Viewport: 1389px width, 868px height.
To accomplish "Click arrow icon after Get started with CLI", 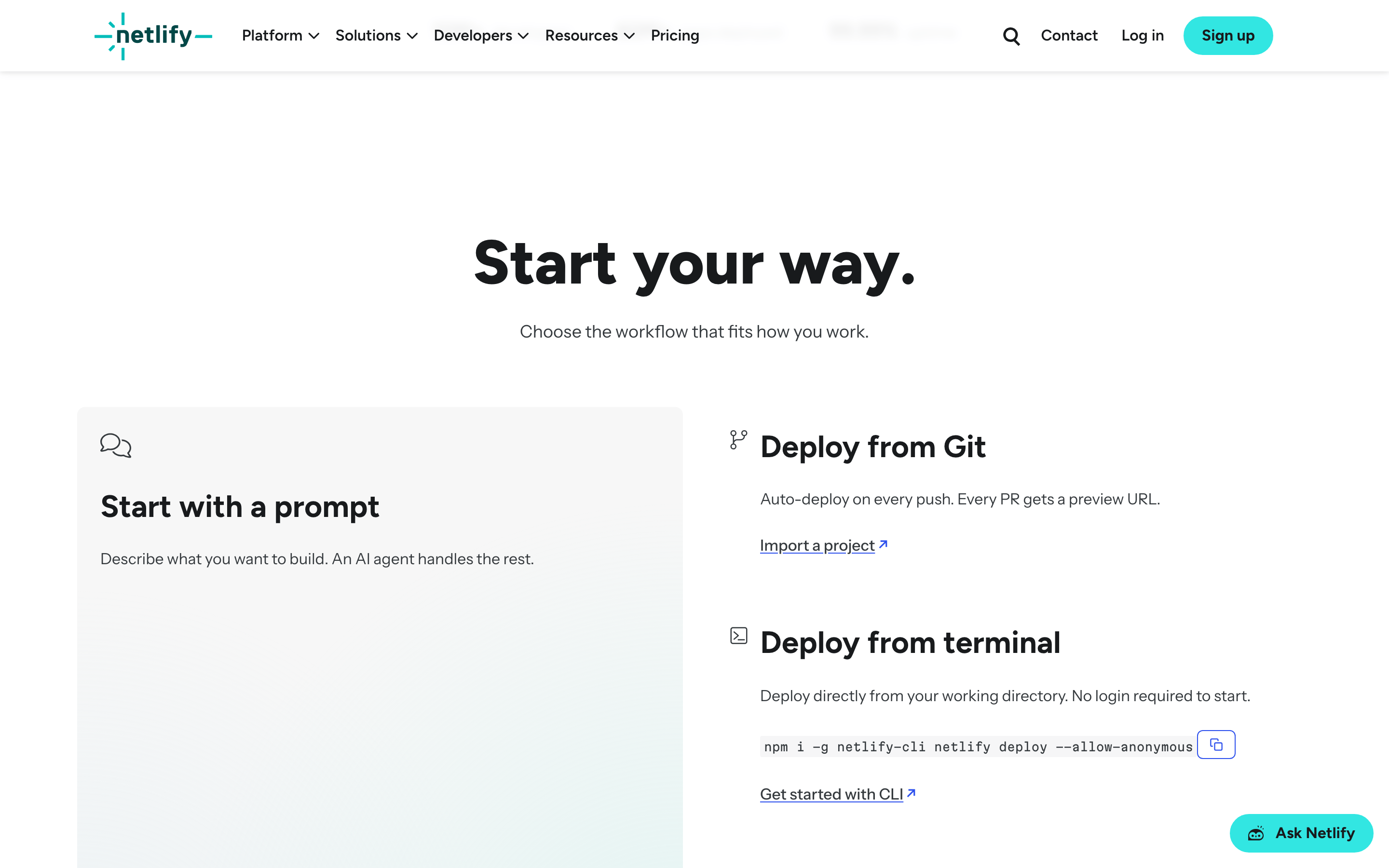I will click(x=911, y=793).
